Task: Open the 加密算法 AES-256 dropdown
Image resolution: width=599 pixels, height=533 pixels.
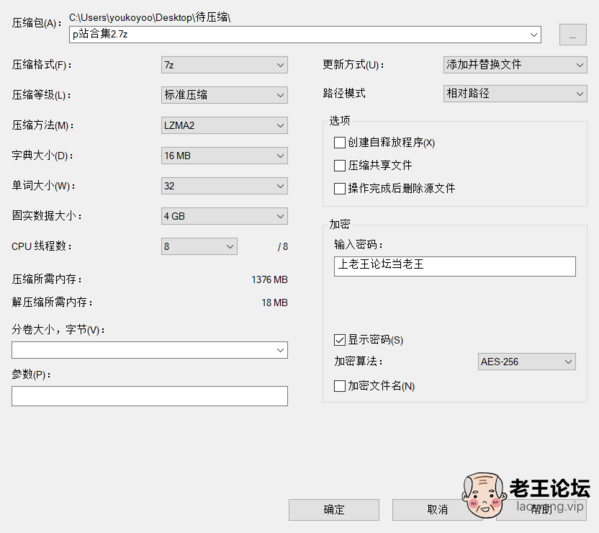Action: pyautogui.click(x=527, y=361)
